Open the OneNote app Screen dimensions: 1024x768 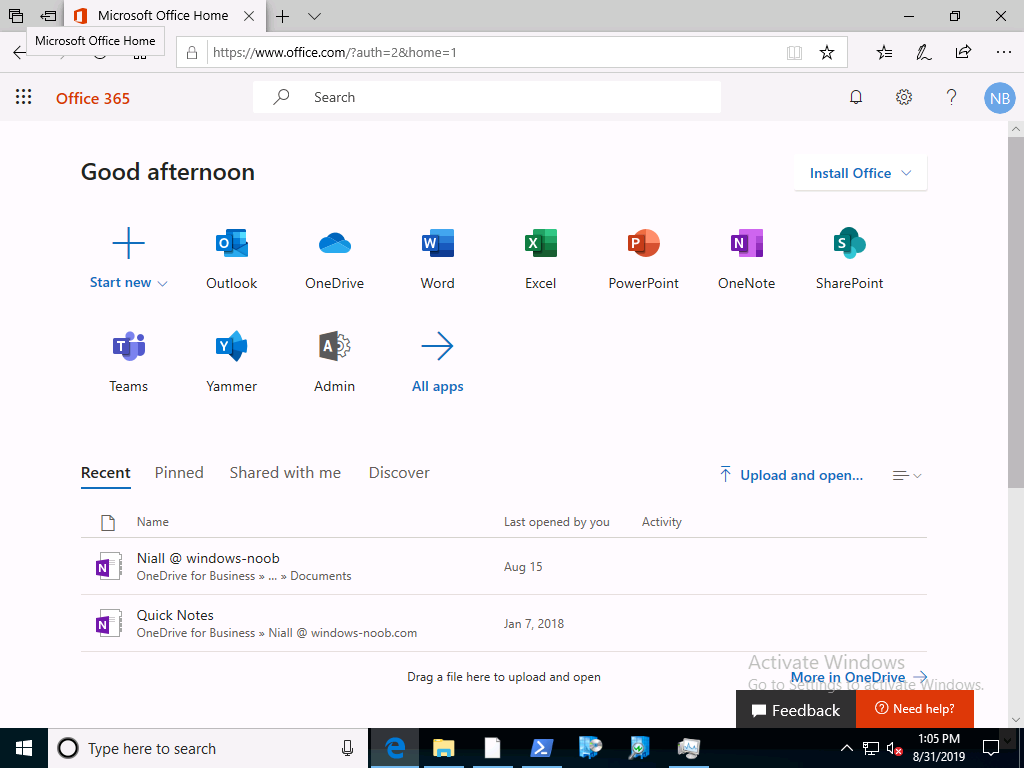(746, 259)
